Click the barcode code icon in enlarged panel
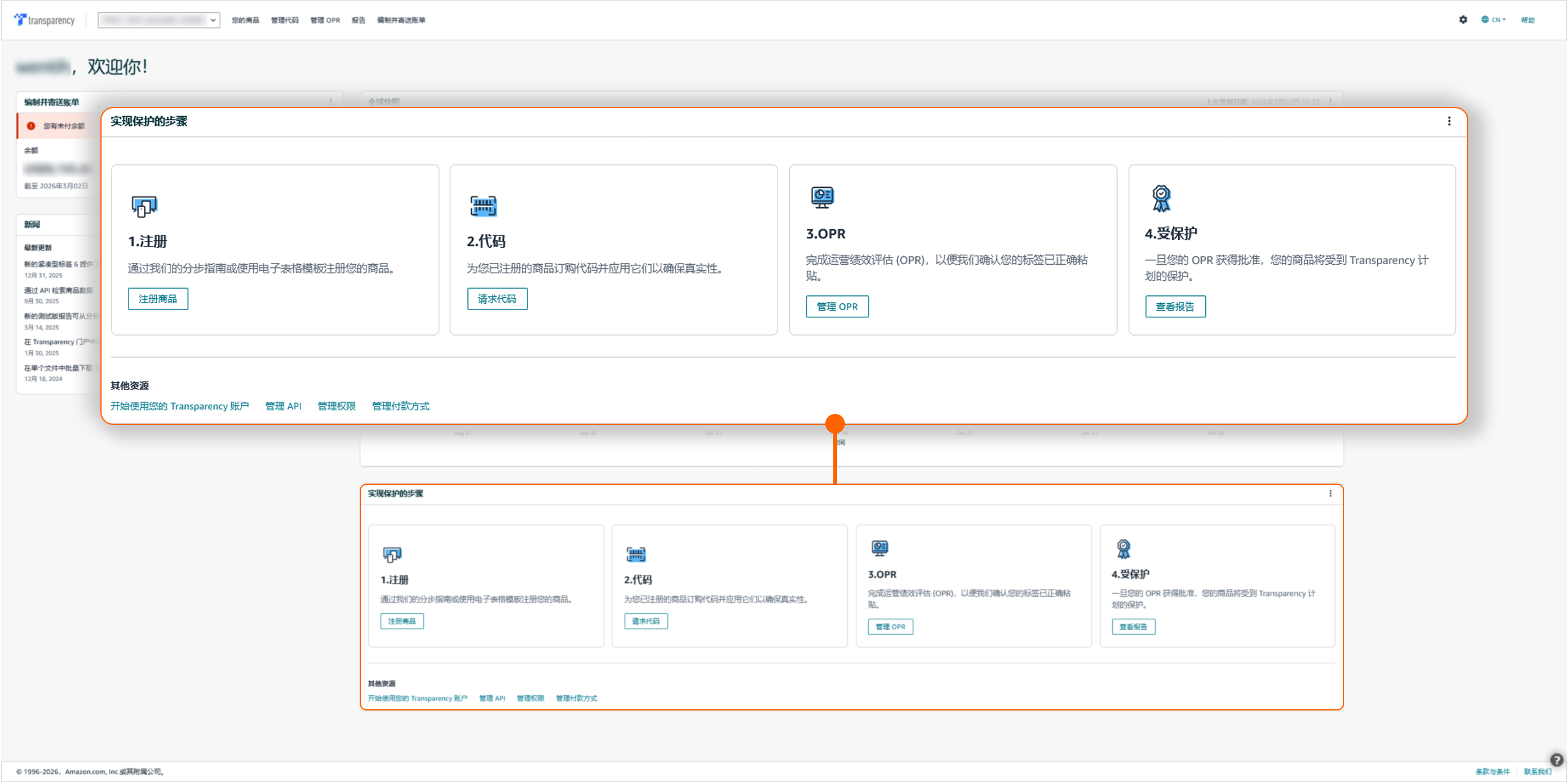The width and height of the screenshot is (1568, 782). [x=483, y=206]
